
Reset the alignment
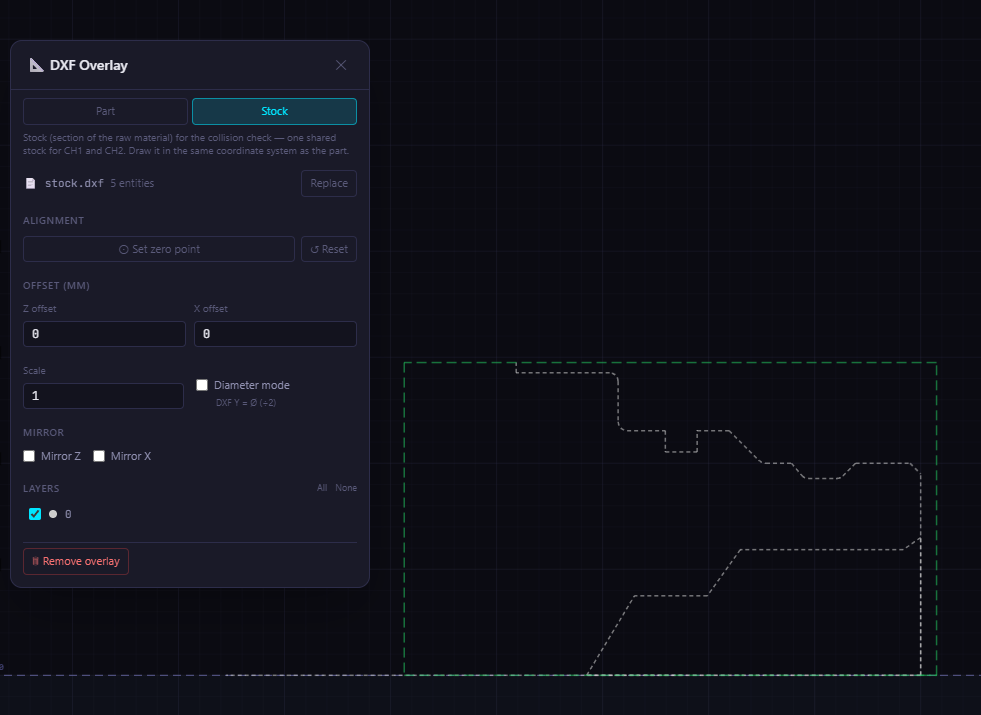[x=329, y=249]
